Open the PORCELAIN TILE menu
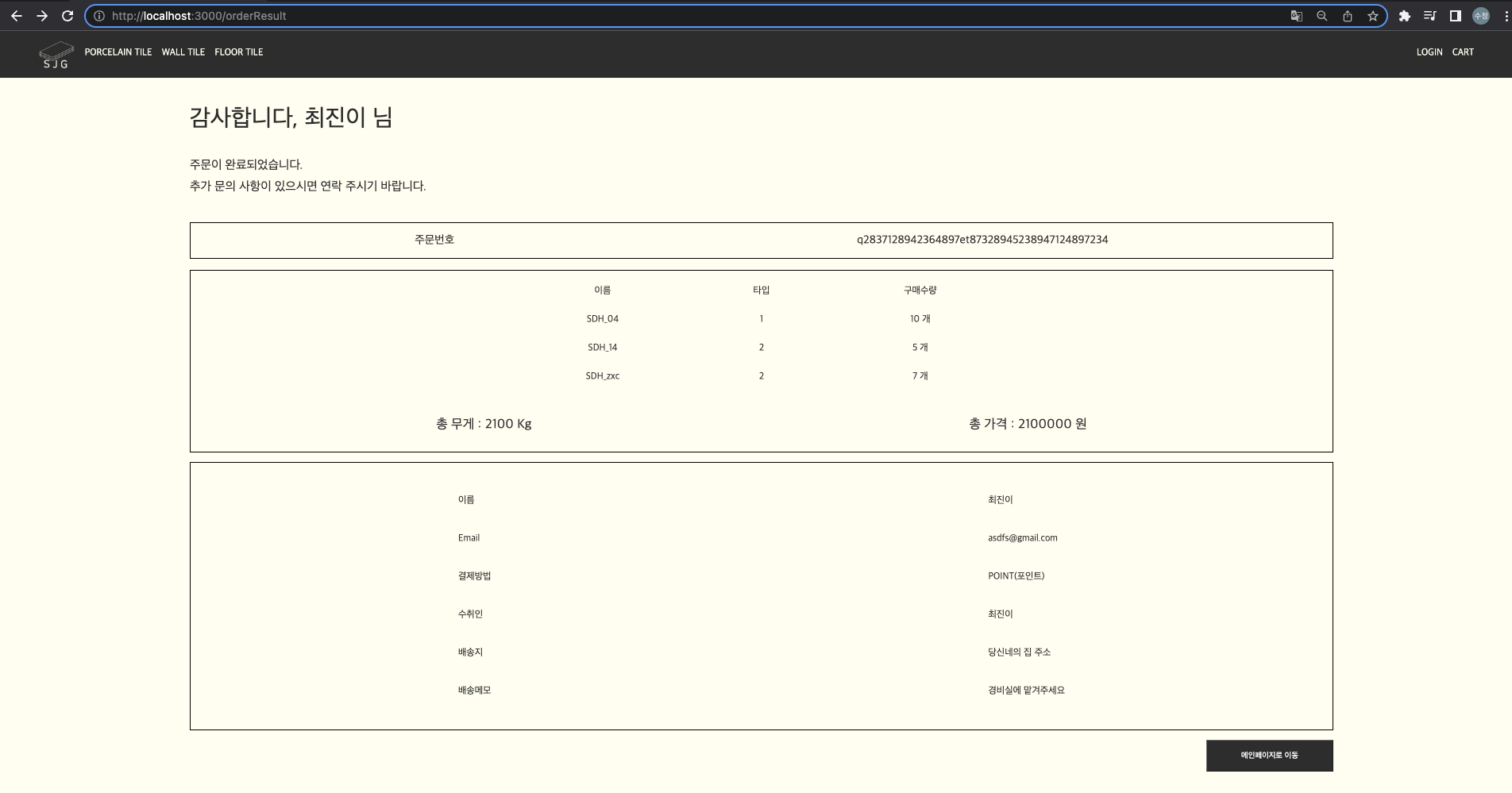This screenshot has height=793, width=1512. pos(118,52)
